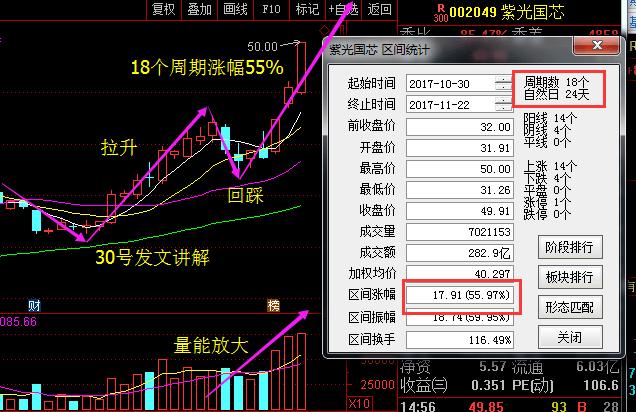Select the 加权均价 value 40.297
Image resolution: width=636 pixels, height=412 pixels.
pos(460,273)
